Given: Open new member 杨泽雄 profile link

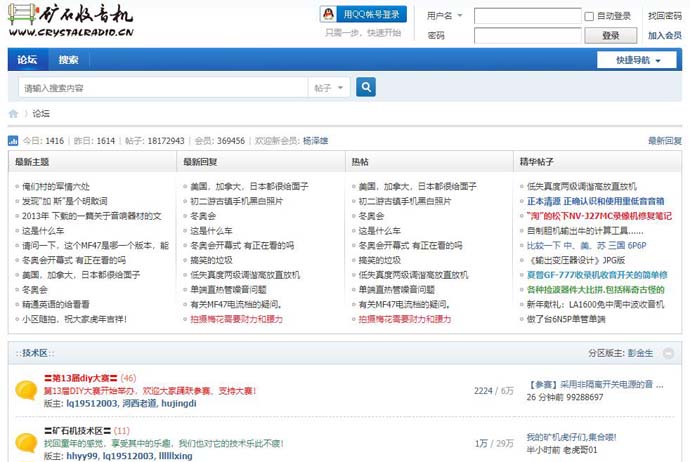Looking at the screenshot, I should click(x=315, y=141).
